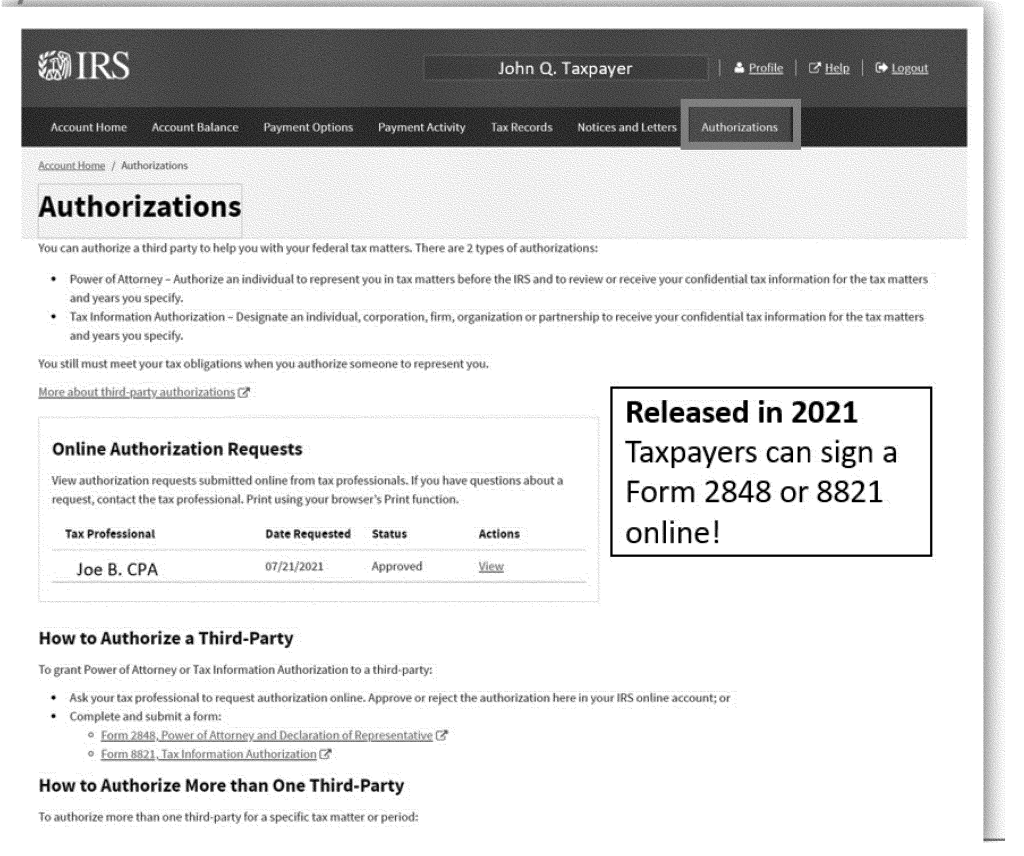Click the Status column header

pos(389,534)
